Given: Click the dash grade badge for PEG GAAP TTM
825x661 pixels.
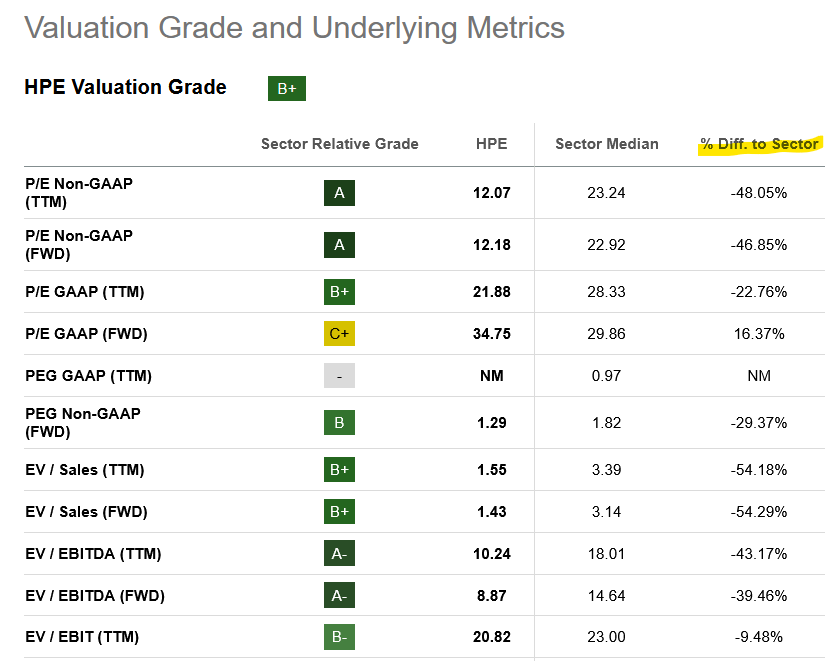Looking at the screenshot, I should pos(339,375).
